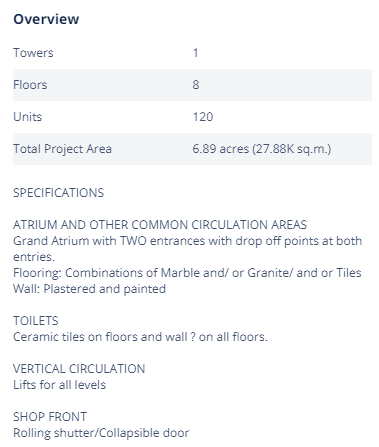
Task: Click the Overview heading
Action: pyautogui.click(x=46, y=19)
